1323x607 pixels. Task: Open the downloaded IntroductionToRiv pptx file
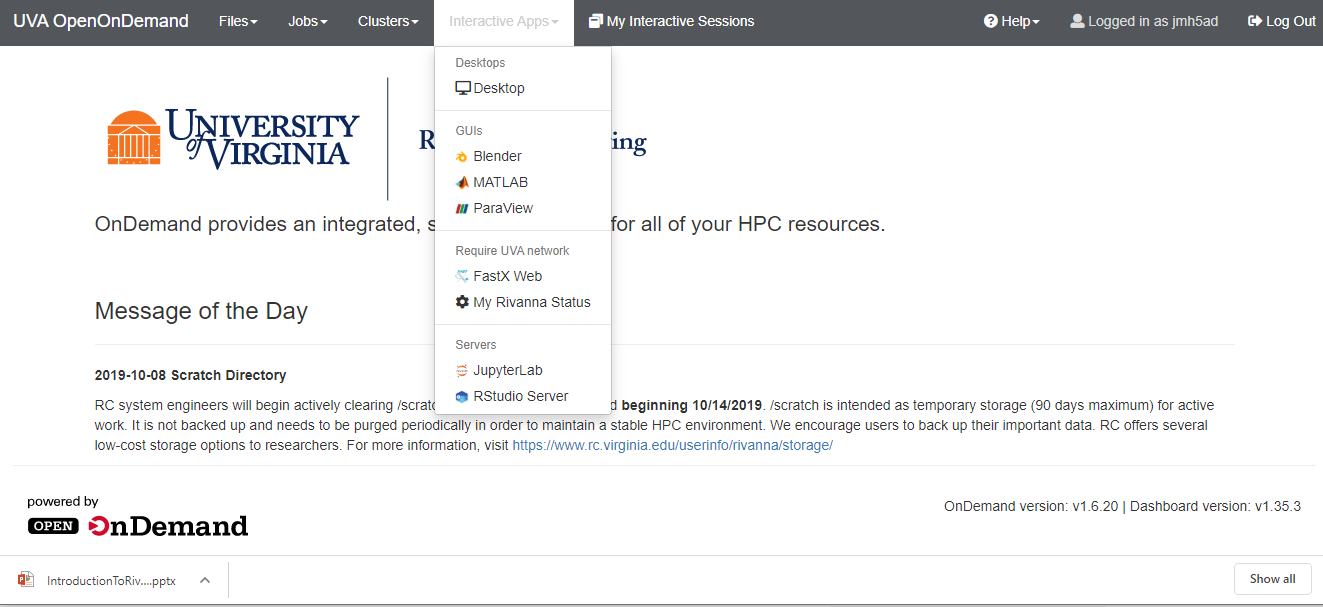pos(100,580)
